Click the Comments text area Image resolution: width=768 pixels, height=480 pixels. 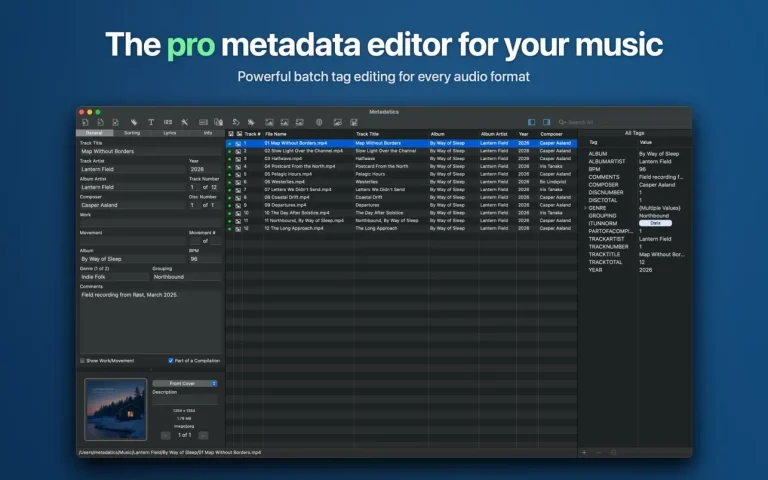point(150,322)
